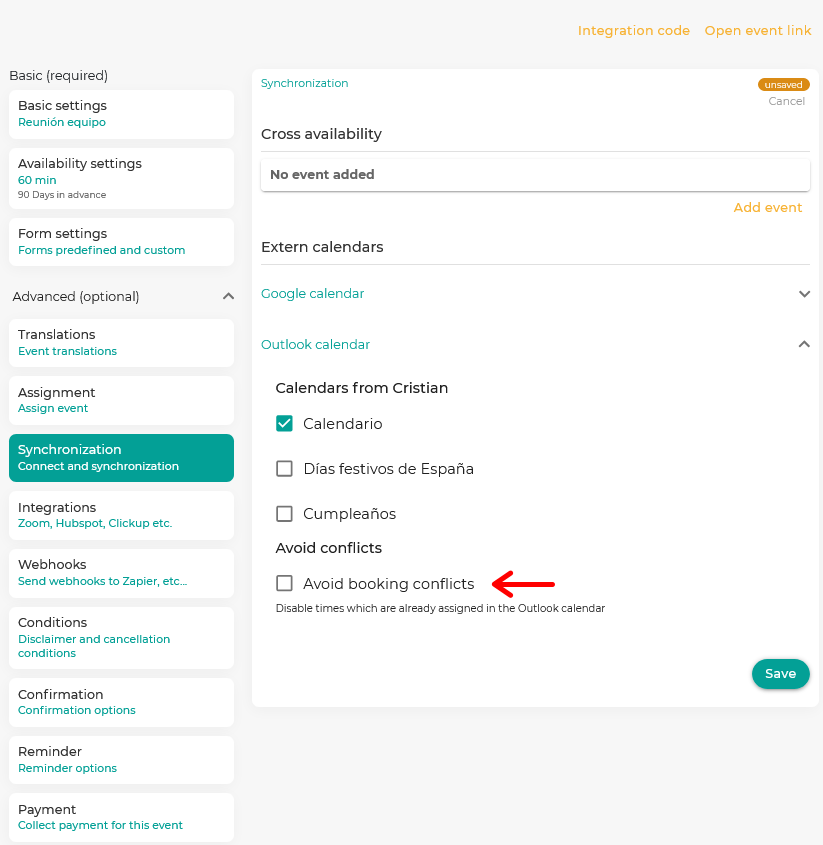Open Availability settings in the sidebar

(121, 178)
